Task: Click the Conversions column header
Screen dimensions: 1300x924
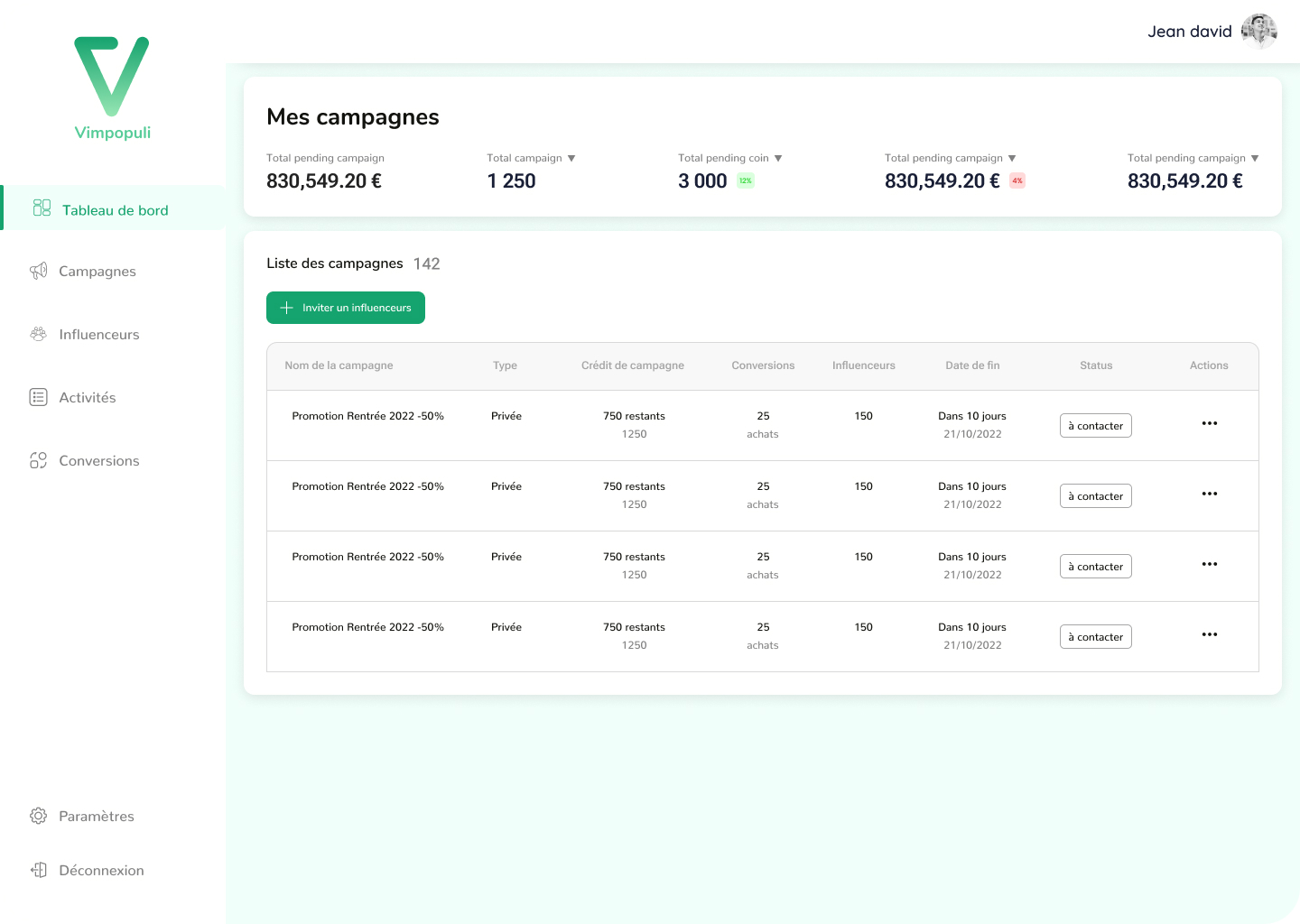Action: (x=763, y=365)
